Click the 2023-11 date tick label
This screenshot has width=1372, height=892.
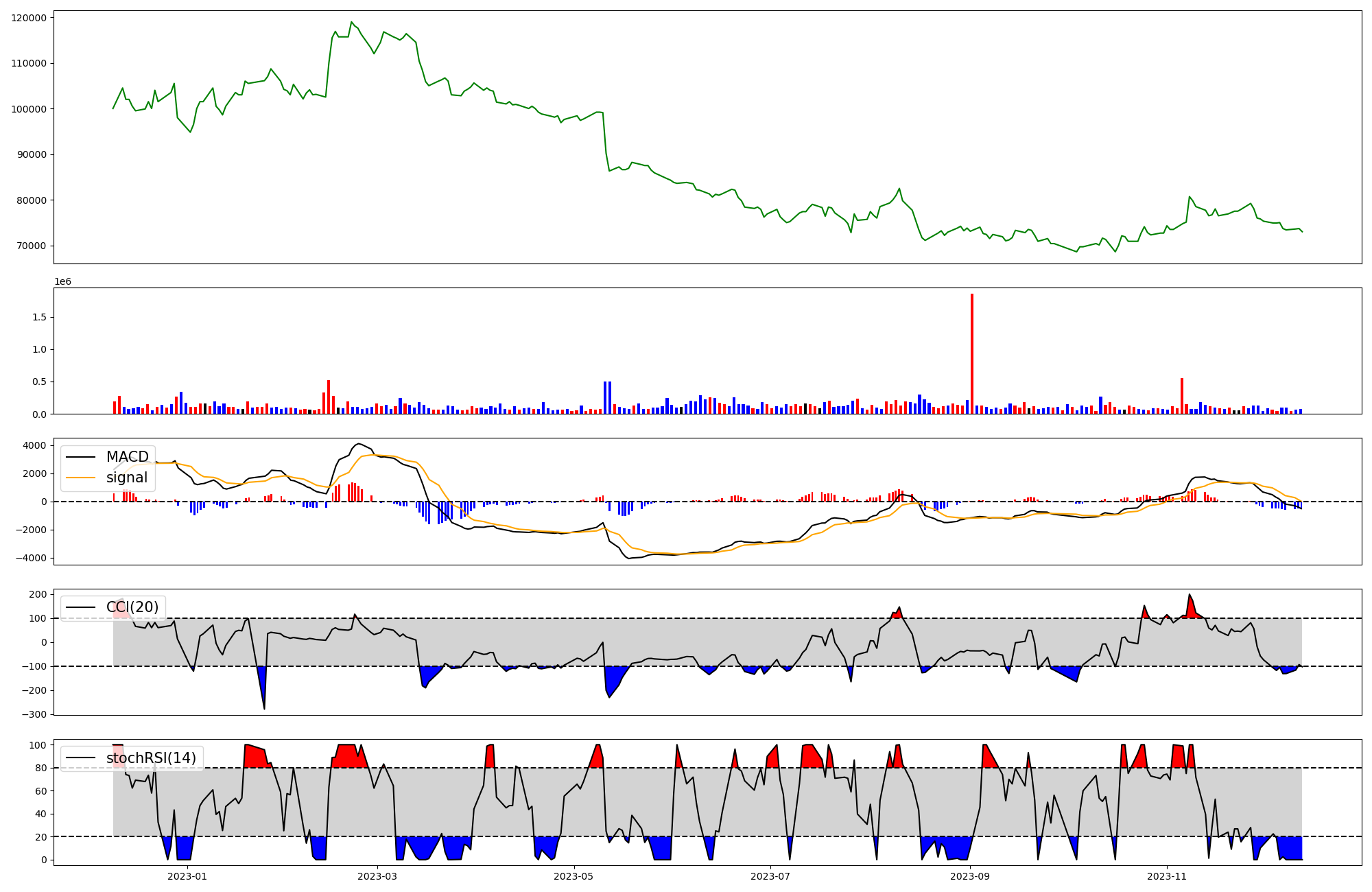(x=1167, y=876)
